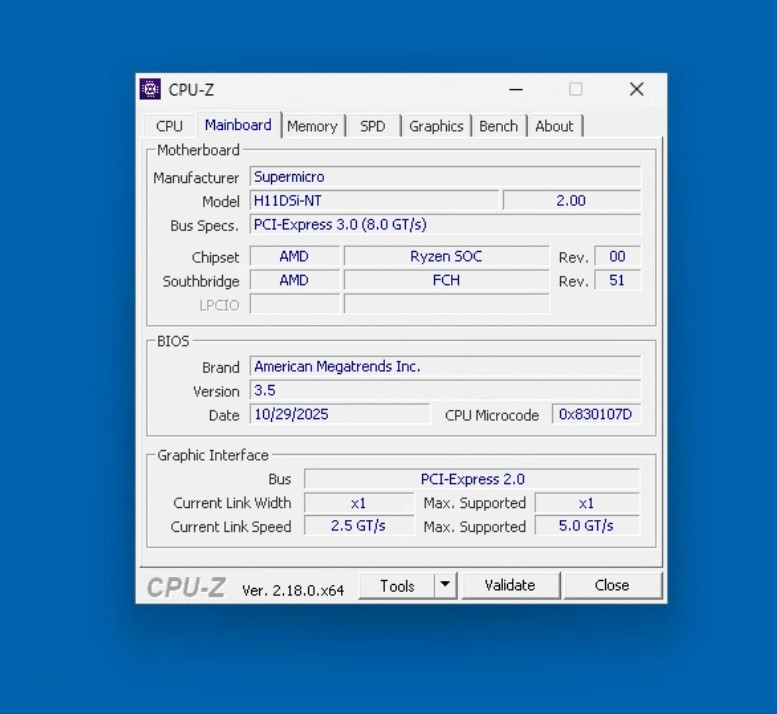This screenshot has width=777, height=714.
Task: Click the Southbridge Rev. value 51
Action: coord(617,280)
